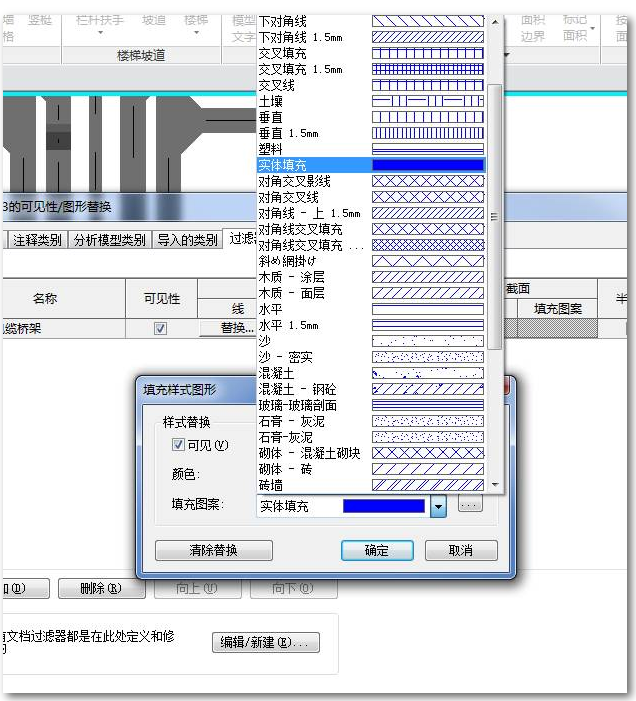Click the 替换... line override button
The image size is (636, 701).
pos(228,328)
